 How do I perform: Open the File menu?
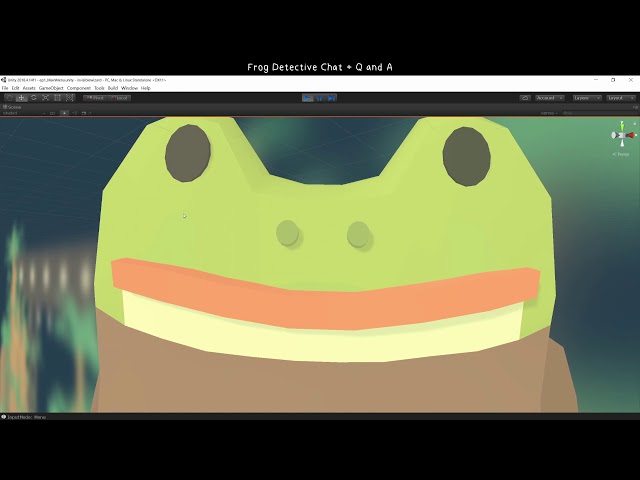(x=5, y=88)
